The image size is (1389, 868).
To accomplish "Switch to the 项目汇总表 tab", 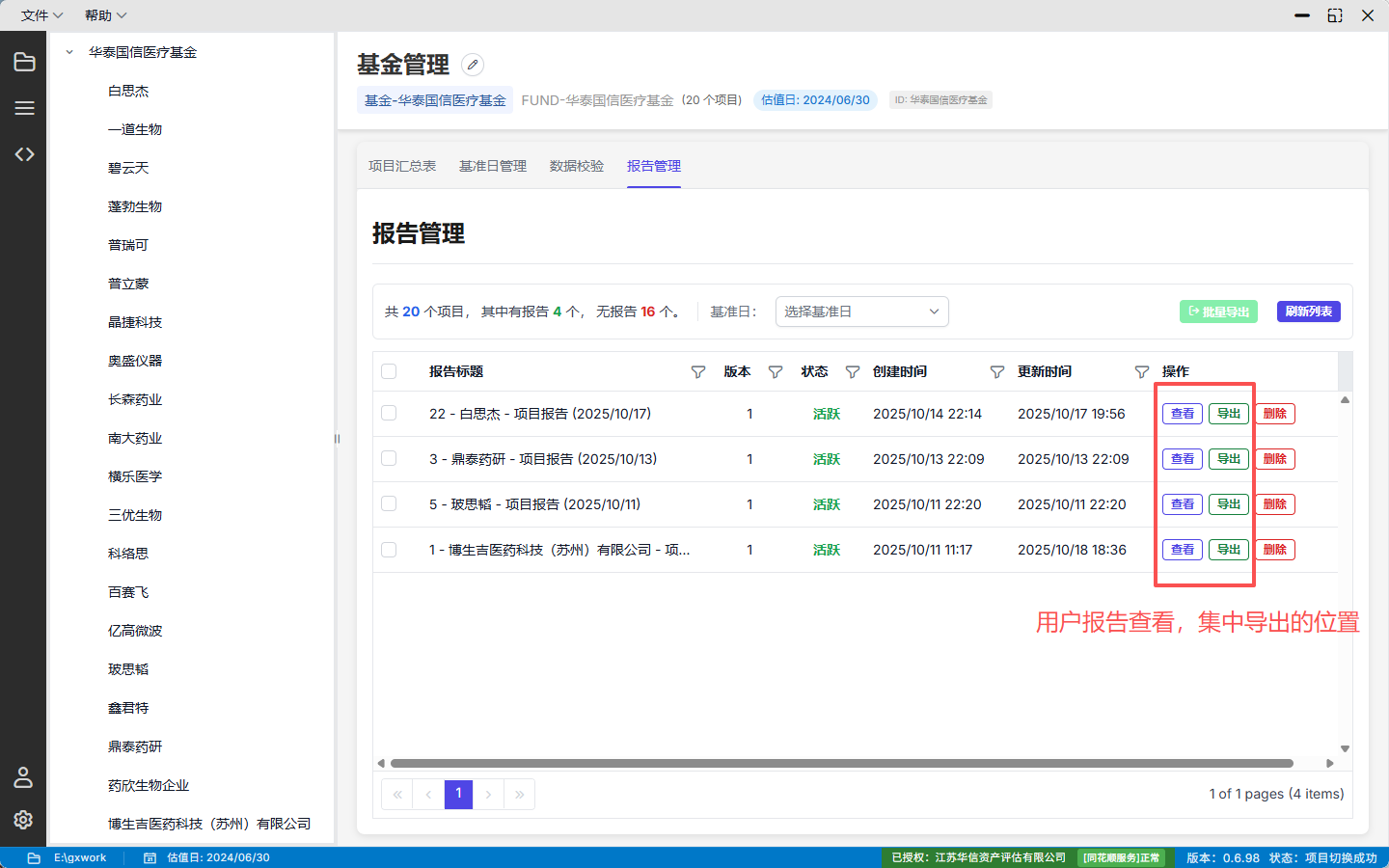I will [x=402, y=166].
